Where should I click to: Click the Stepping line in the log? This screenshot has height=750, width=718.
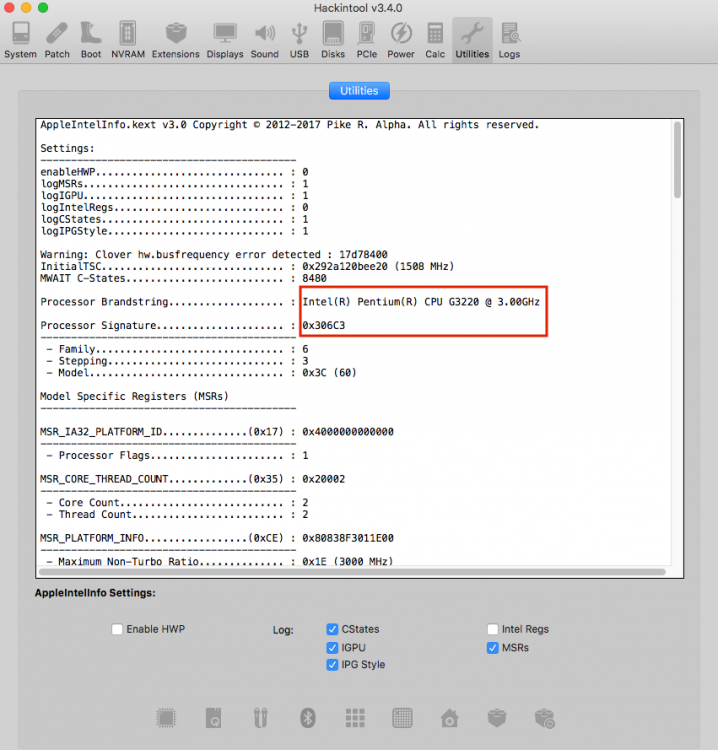click(x=177, y=361)
